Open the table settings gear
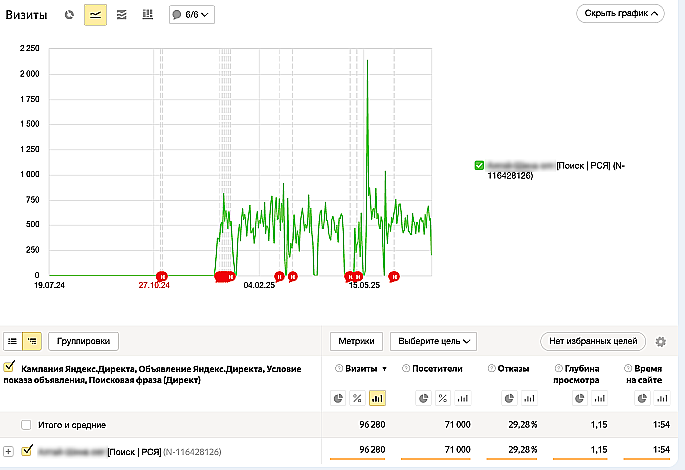Screen dimensions: 685x470 661,341
